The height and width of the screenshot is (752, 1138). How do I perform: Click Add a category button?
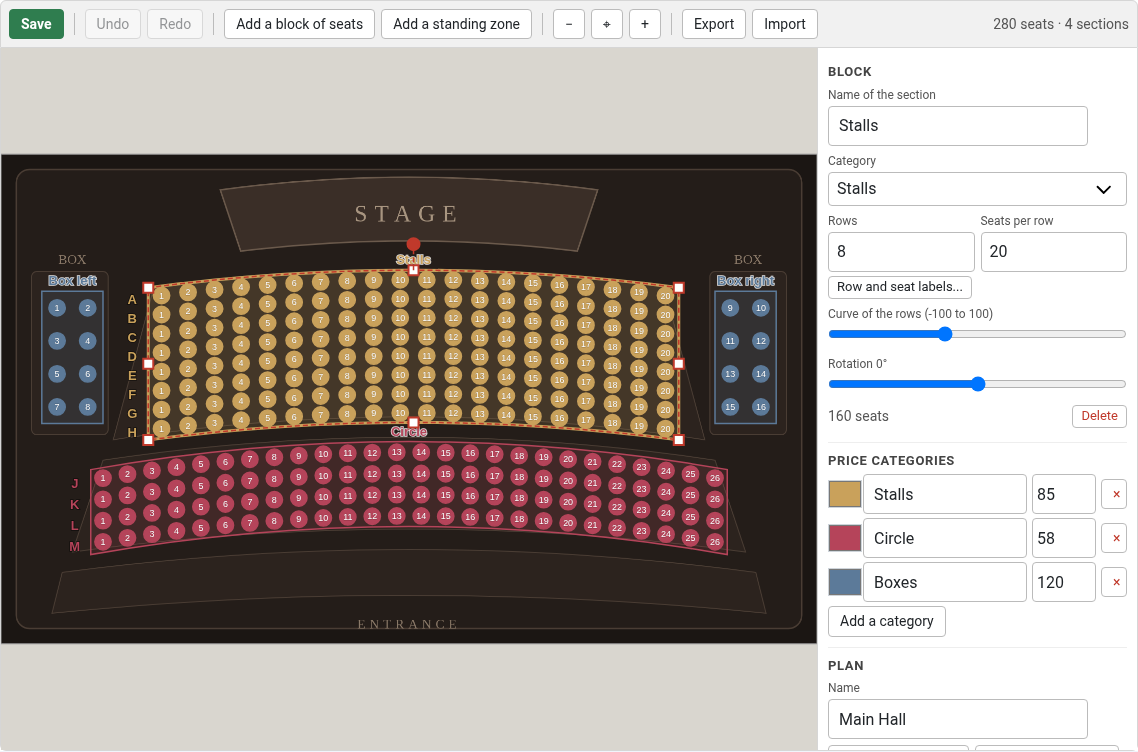coord(886,621)
